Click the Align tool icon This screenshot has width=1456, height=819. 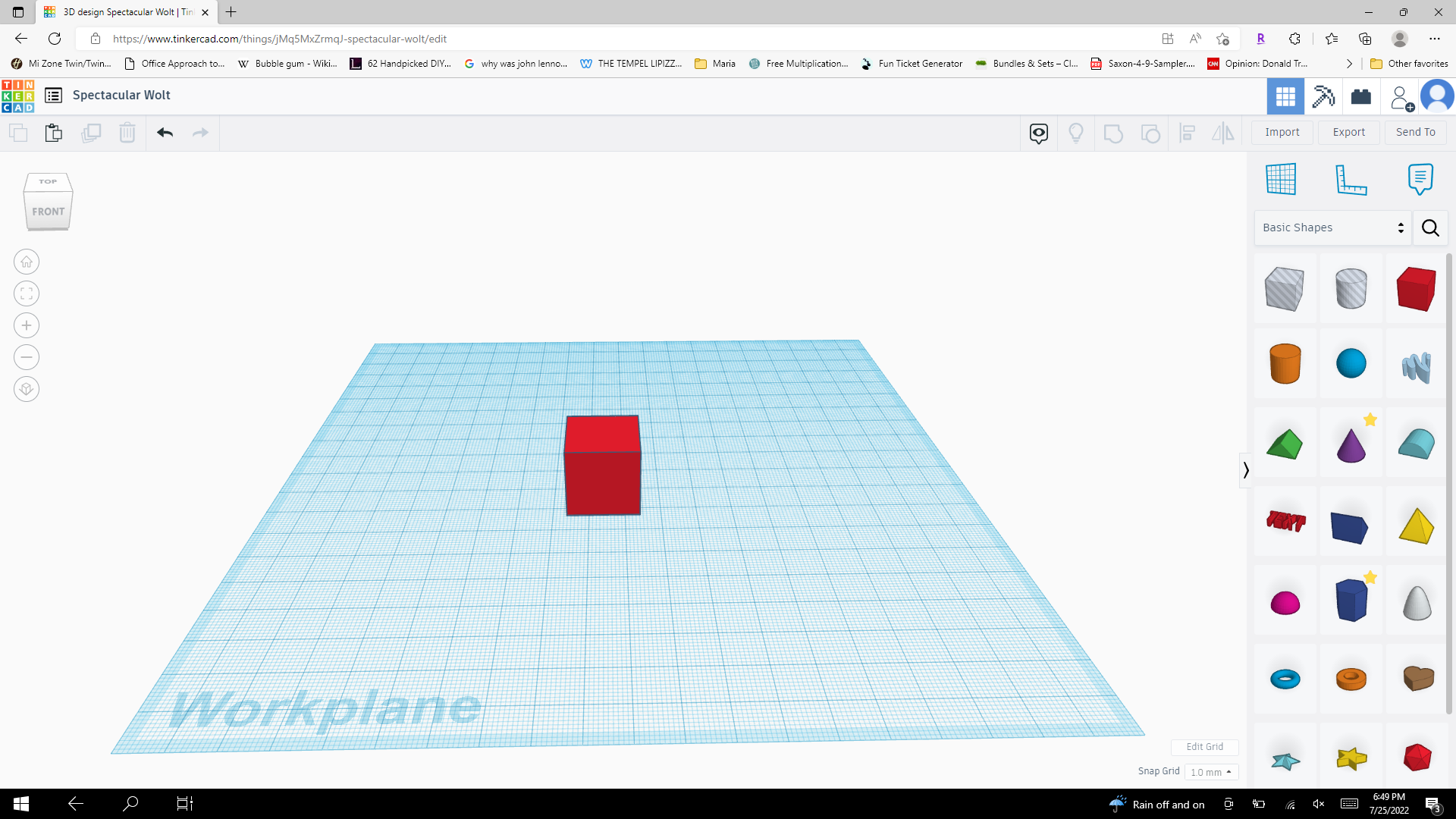[x=1188, y=133]
